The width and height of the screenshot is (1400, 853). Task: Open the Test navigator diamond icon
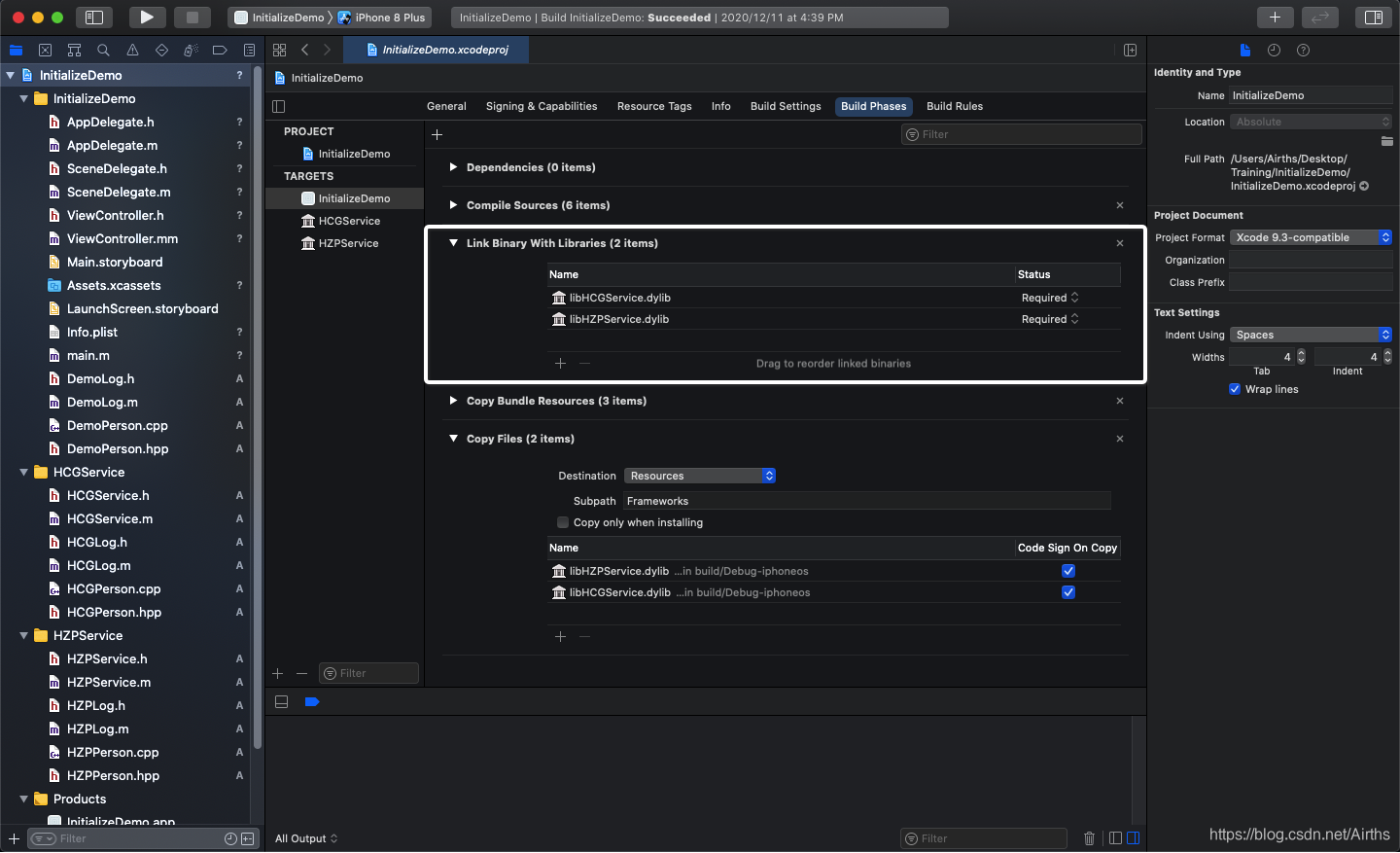pyautogui.click(x=161, y=50)
